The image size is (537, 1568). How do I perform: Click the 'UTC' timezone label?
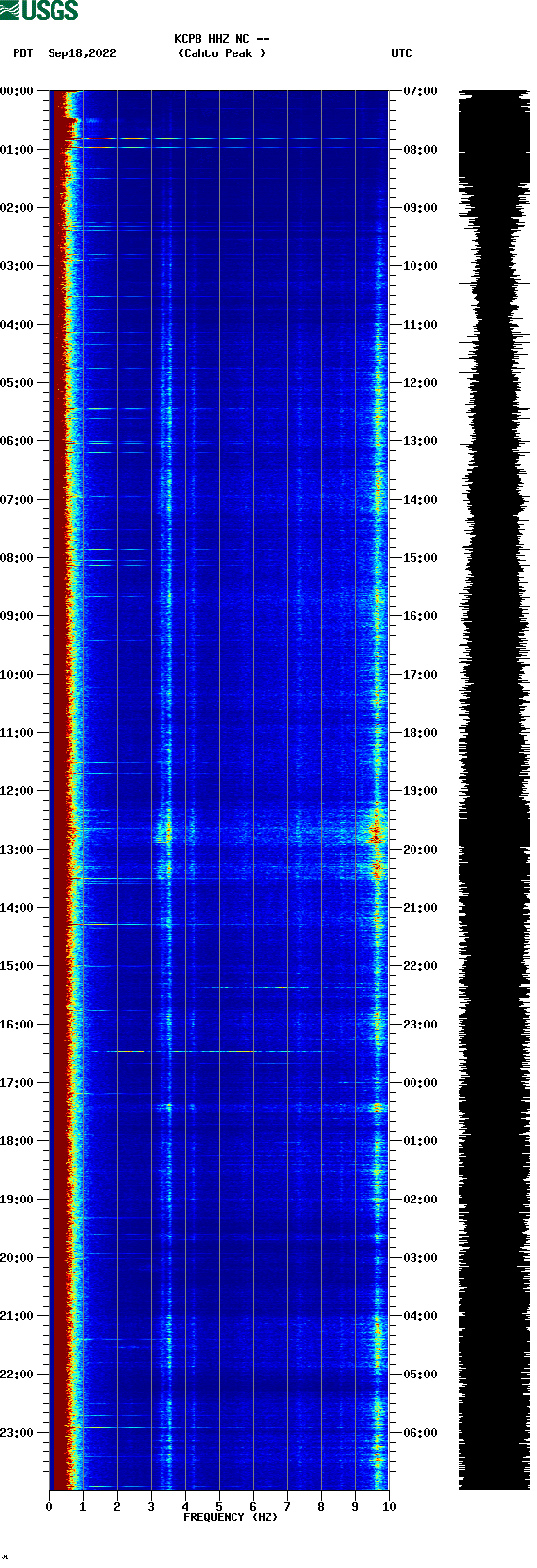pyautogui.click(x=402, y=53)
